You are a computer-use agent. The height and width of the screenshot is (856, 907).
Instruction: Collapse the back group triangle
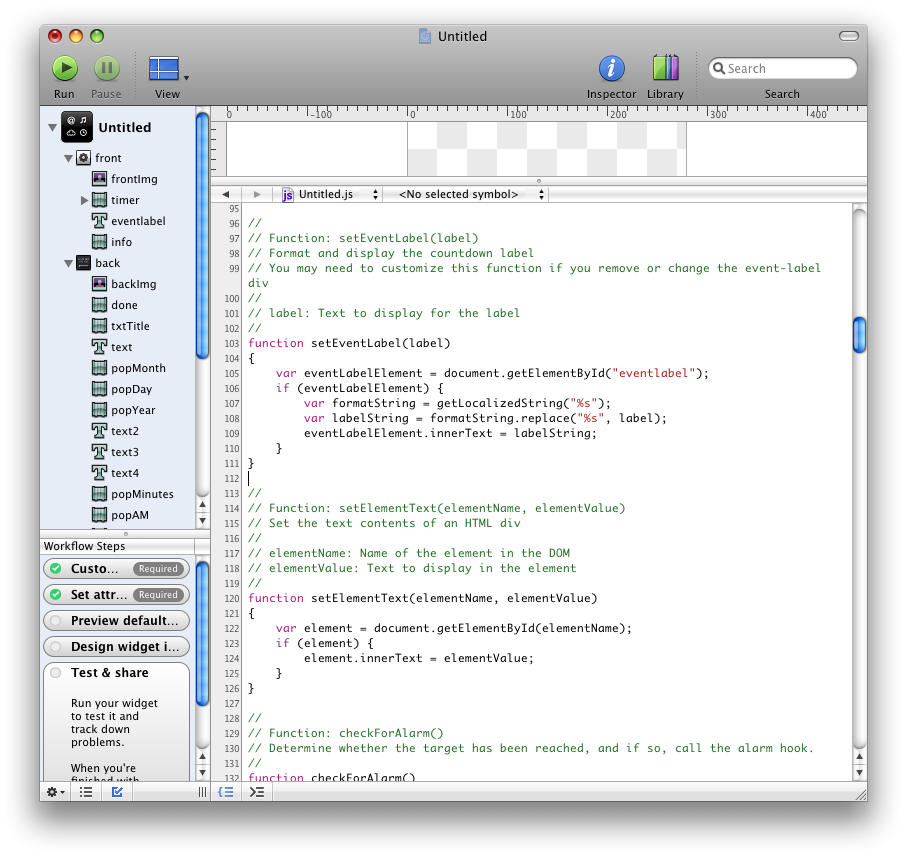[68, 263]
